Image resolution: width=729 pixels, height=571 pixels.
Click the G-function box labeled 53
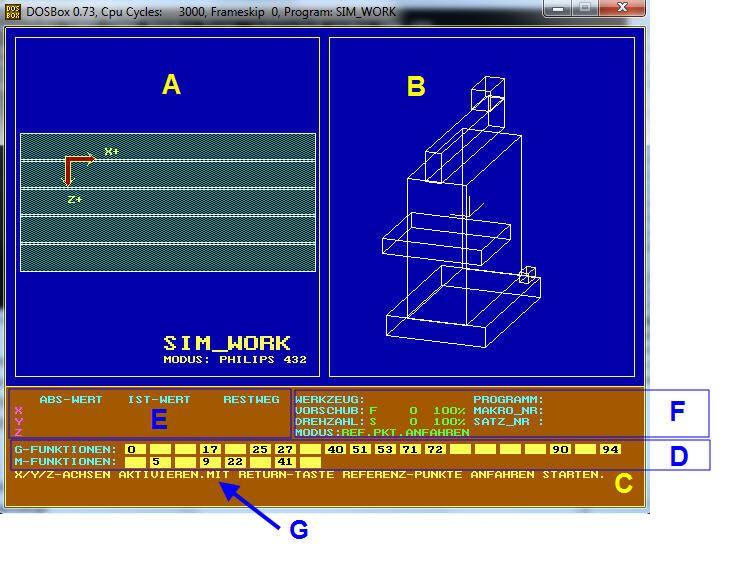pyautogui.click(x=385, y=449)
